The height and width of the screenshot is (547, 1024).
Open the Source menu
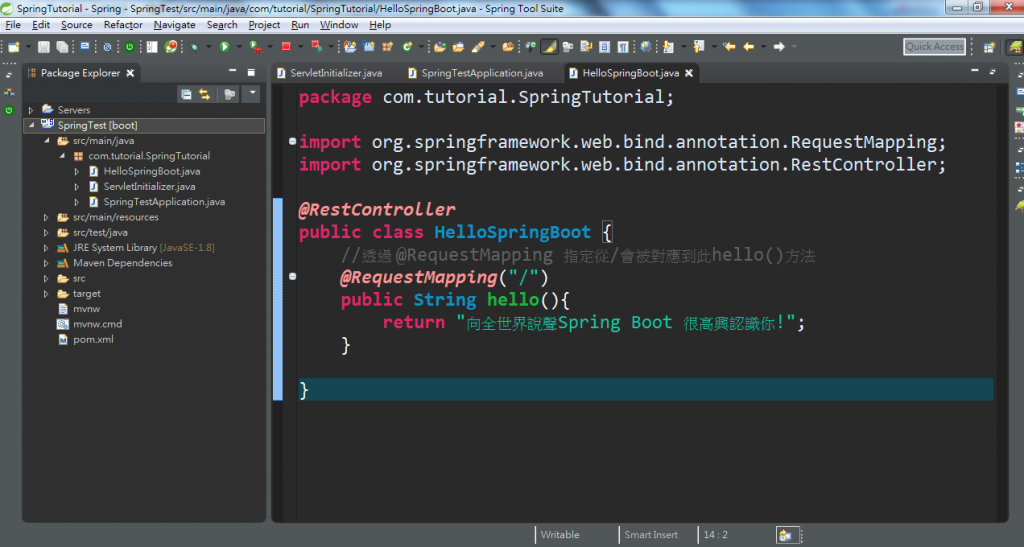(x=76, y=25)
